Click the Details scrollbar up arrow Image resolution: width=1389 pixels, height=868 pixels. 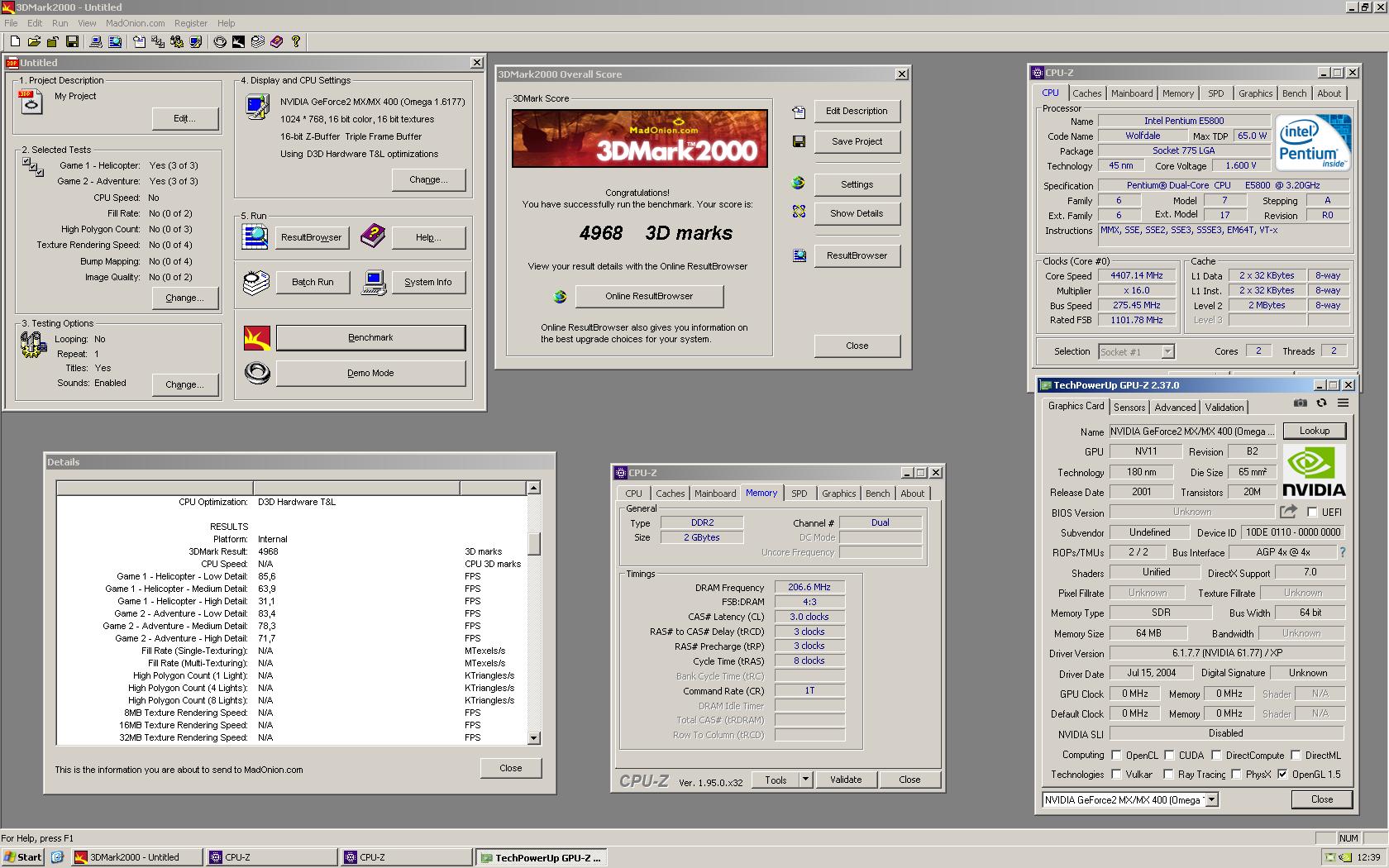click(533, 488)
